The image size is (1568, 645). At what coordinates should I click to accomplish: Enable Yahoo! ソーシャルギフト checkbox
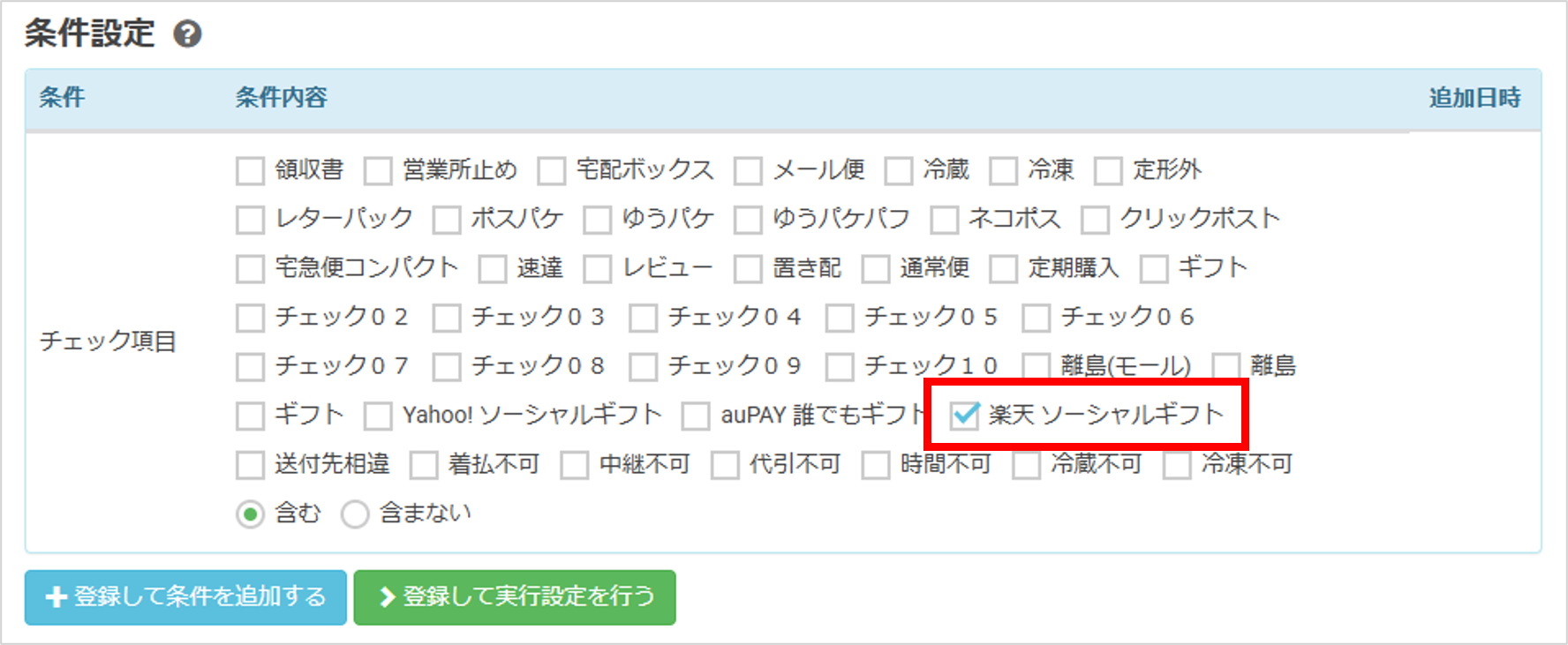click(378, 416)
